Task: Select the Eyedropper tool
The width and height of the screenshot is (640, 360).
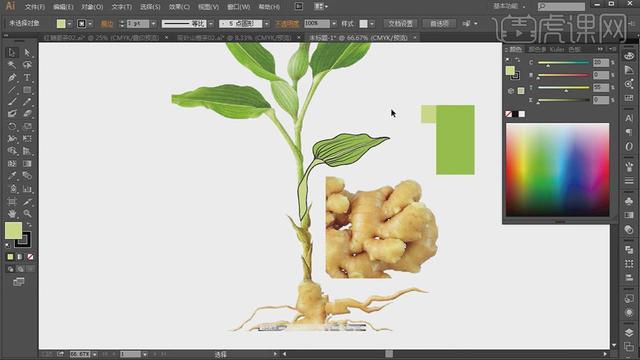Action: pyautogui.click(x=12, y=176)
